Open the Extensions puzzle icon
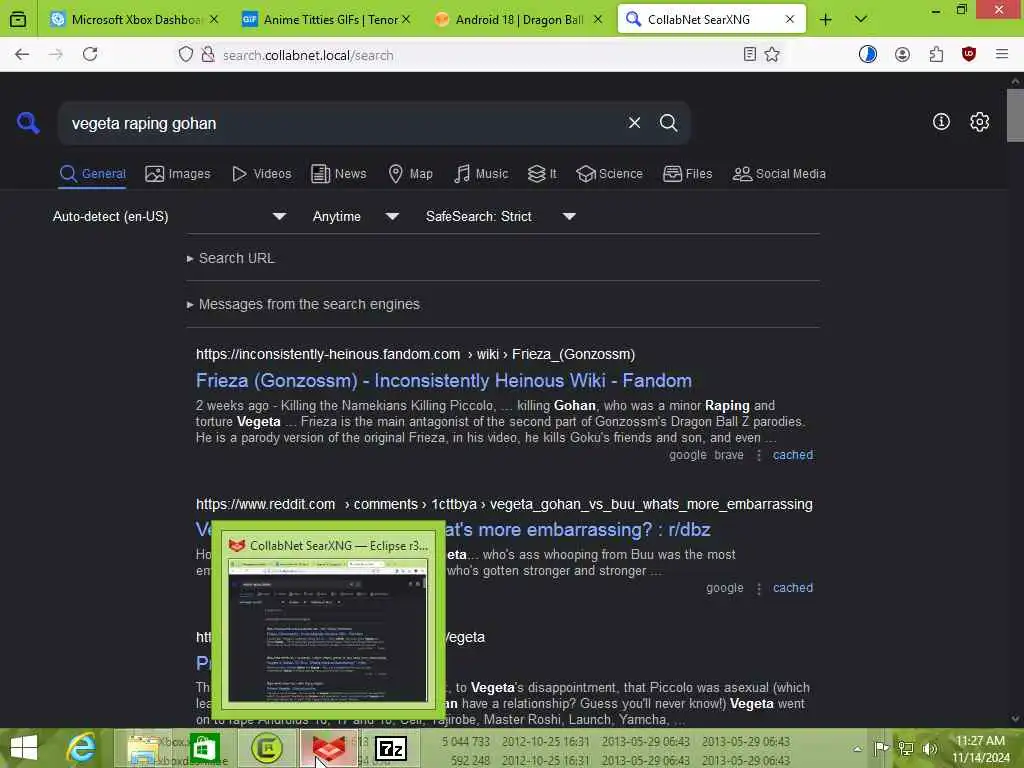The height and width of the screenshot is (768, 1024). point(936,55)
